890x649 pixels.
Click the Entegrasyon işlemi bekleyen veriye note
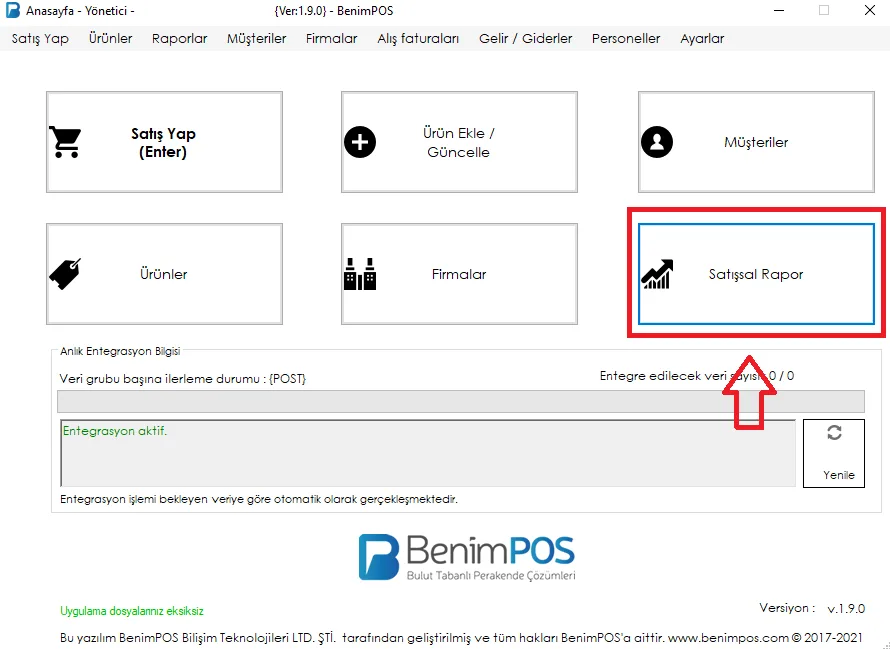(259, 499)
